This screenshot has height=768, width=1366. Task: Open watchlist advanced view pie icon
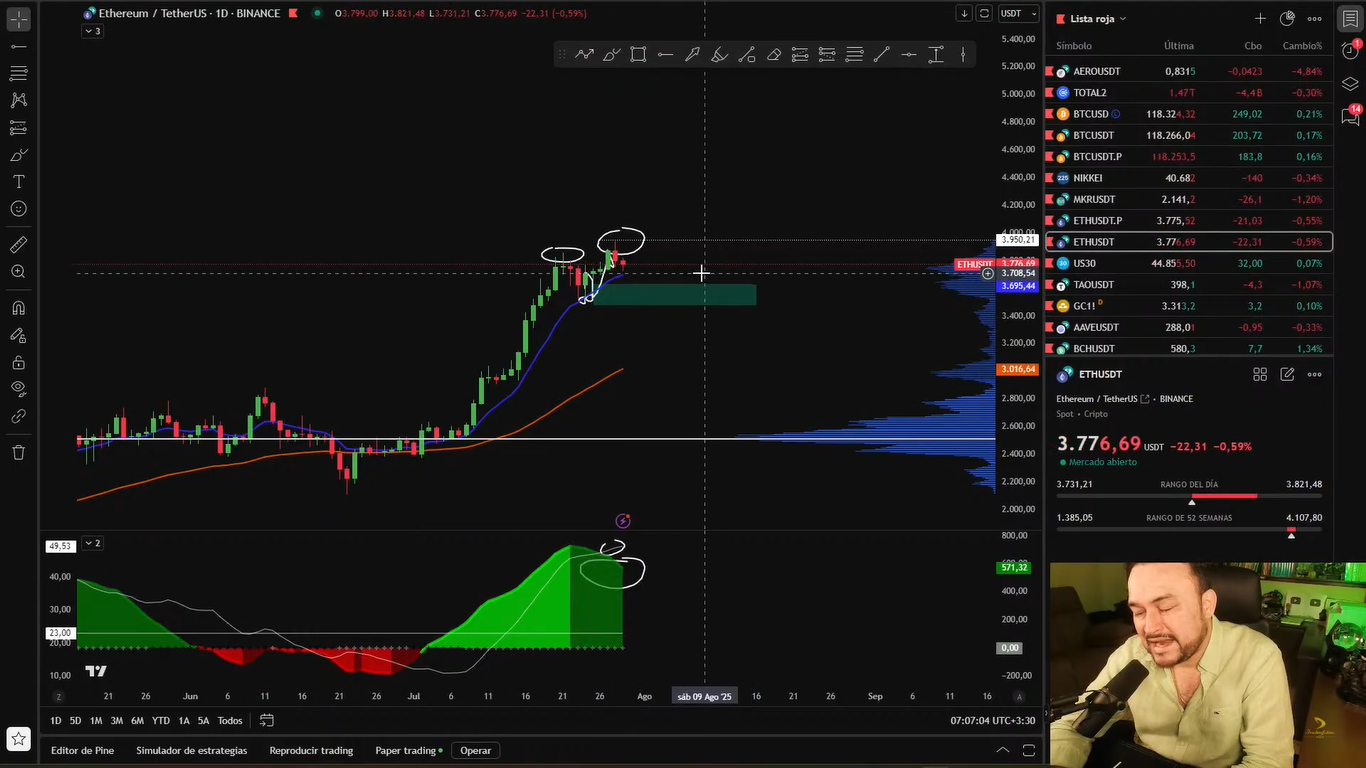point(1287,19)
